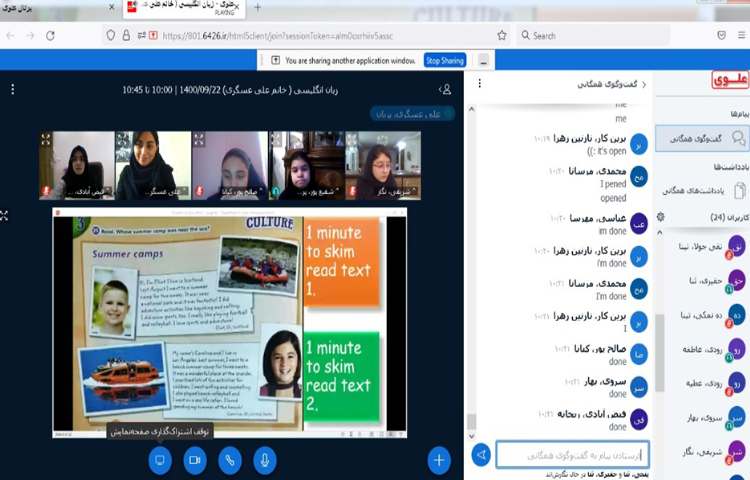Click the address bar URL
Viewport: 750px width, 480px height.
[277, 36]
